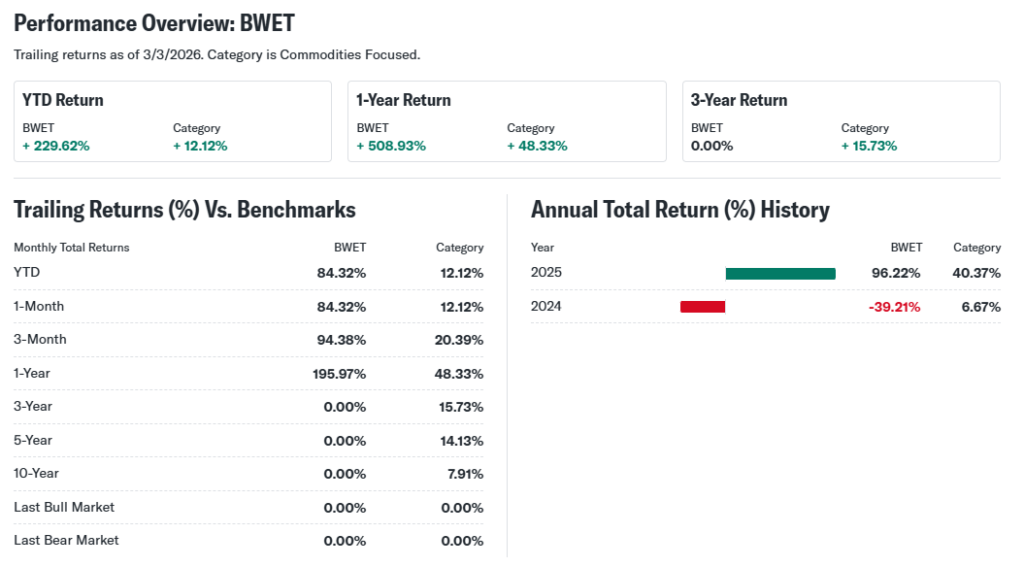Click the -39.21% BWET return for 2024

coord(894,307)
